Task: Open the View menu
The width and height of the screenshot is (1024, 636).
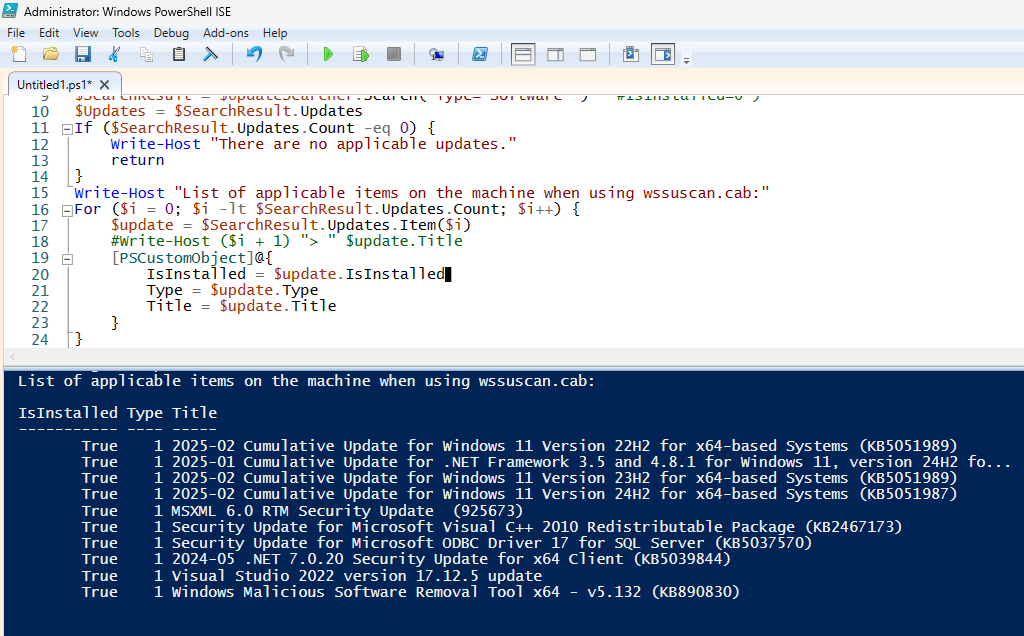Action: click(x=86, y=33)
